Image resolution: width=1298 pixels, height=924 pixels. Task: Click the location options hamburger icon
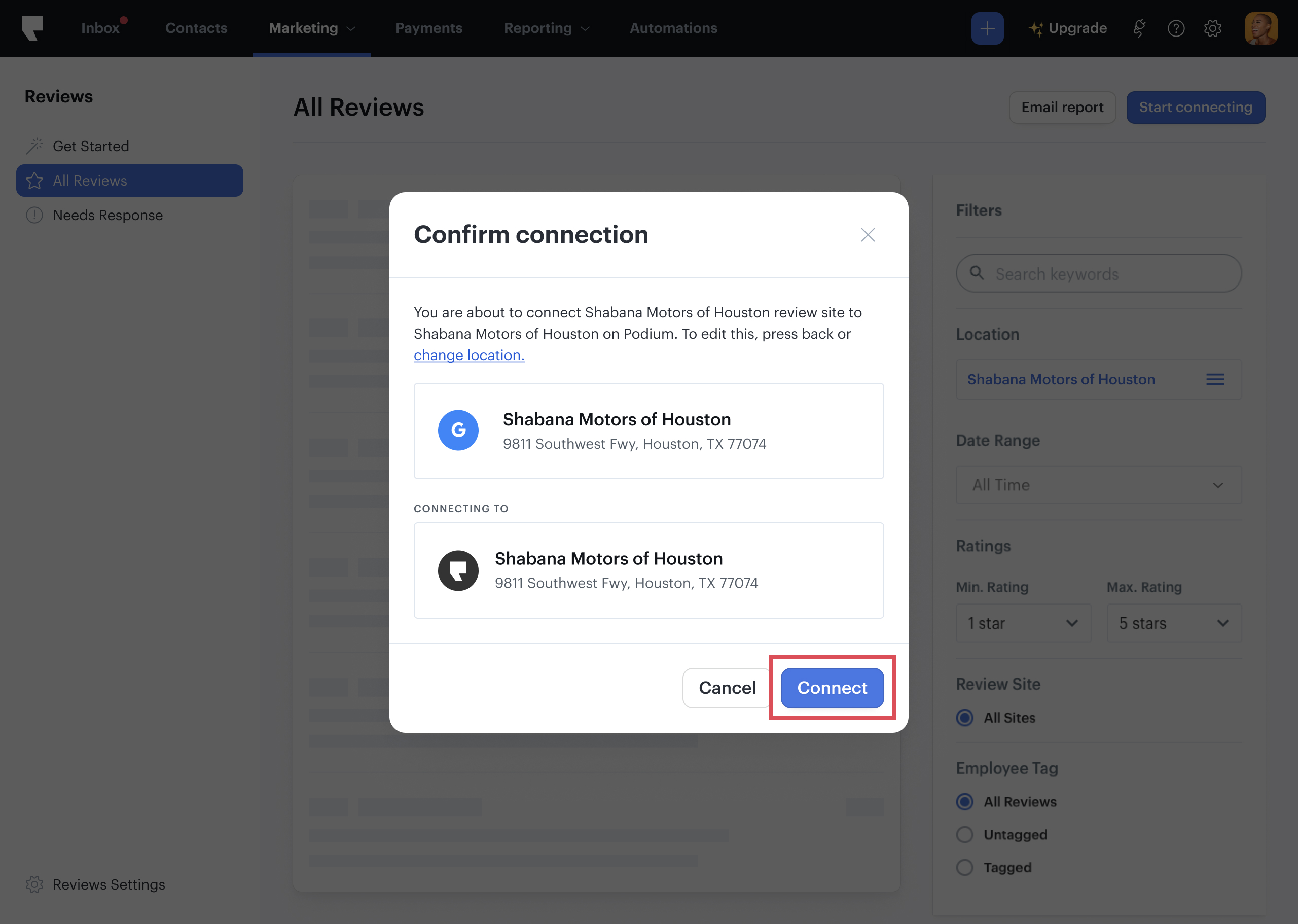coord(1215,379)
